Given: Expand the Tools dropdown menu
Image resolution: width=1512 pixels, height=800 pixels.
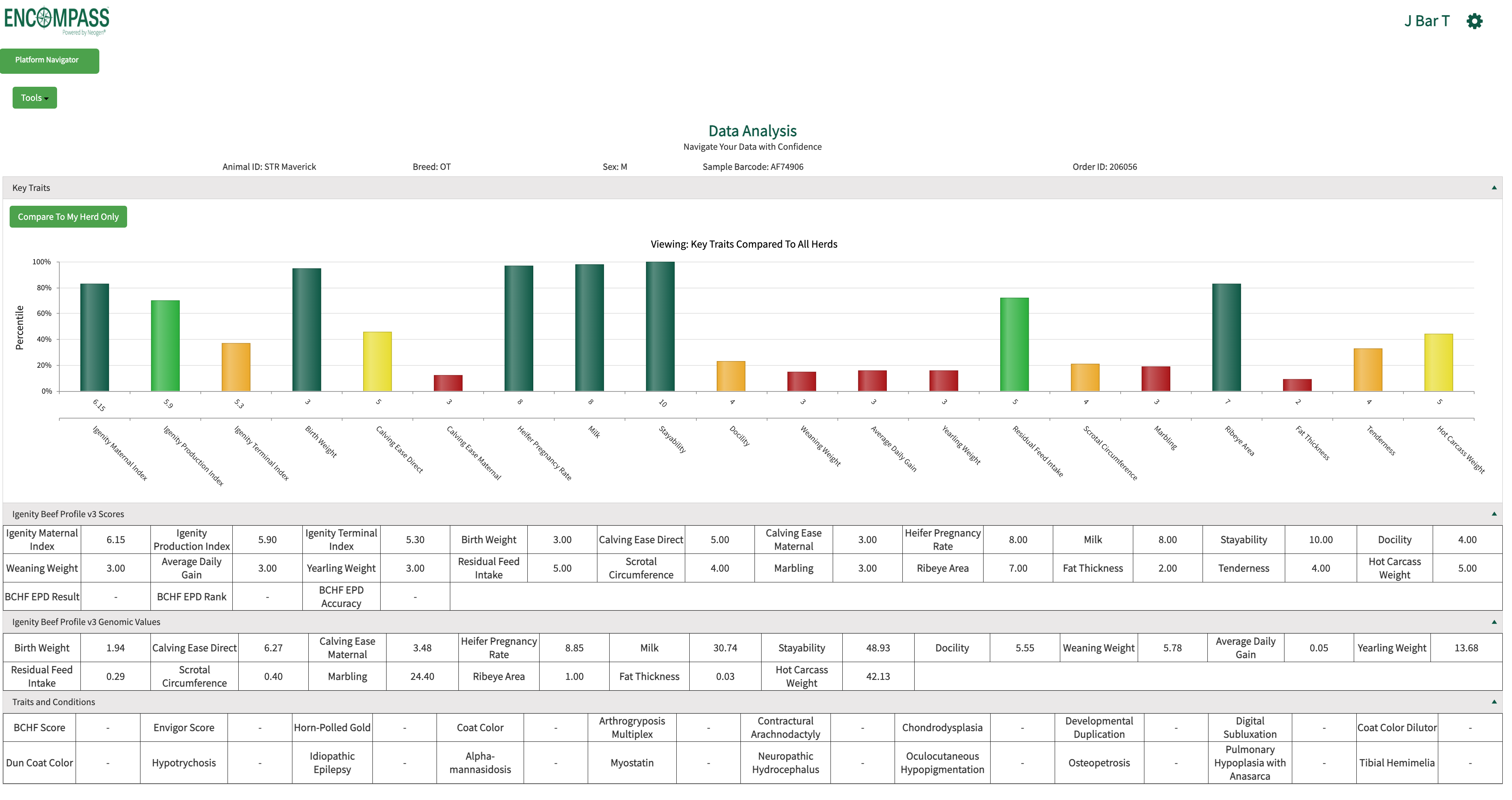Looking at the screenshot, I should click(x=34, y=97).
